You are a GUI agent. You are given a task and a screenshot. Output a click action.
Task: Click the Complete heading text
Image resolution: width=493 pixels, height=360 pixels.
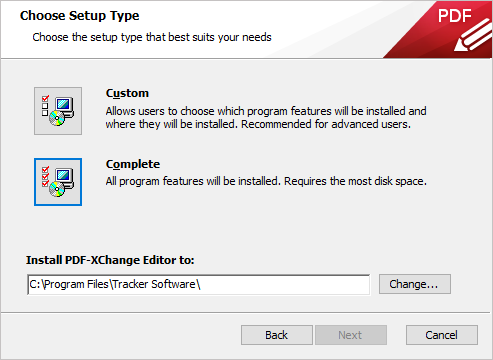pos(133,164)
